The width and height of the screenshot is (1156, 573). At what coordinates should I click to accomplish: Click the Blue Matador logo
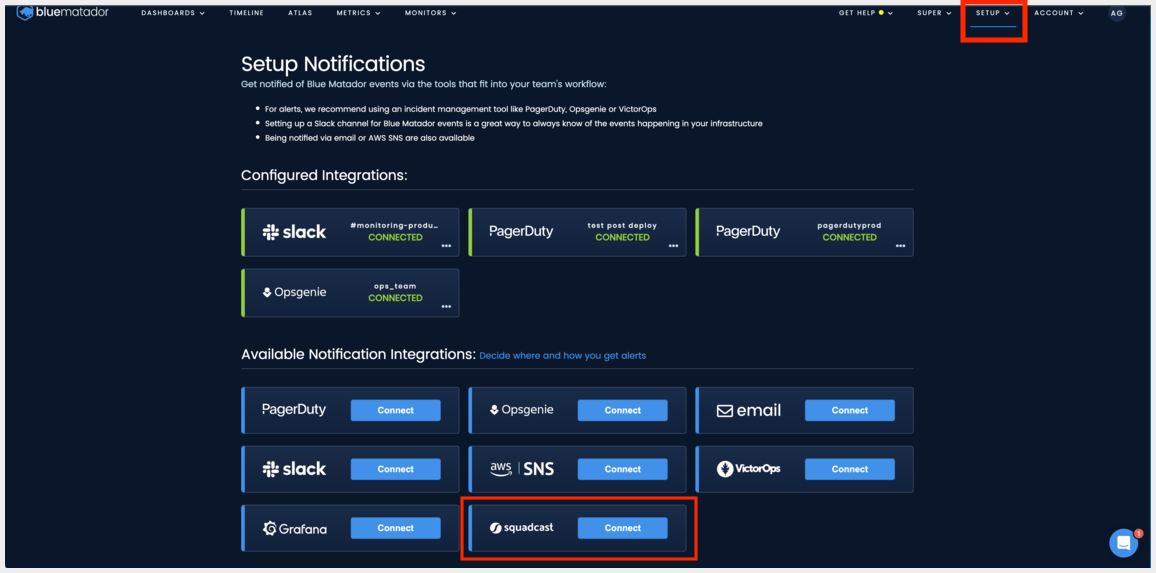click(63, 12)
